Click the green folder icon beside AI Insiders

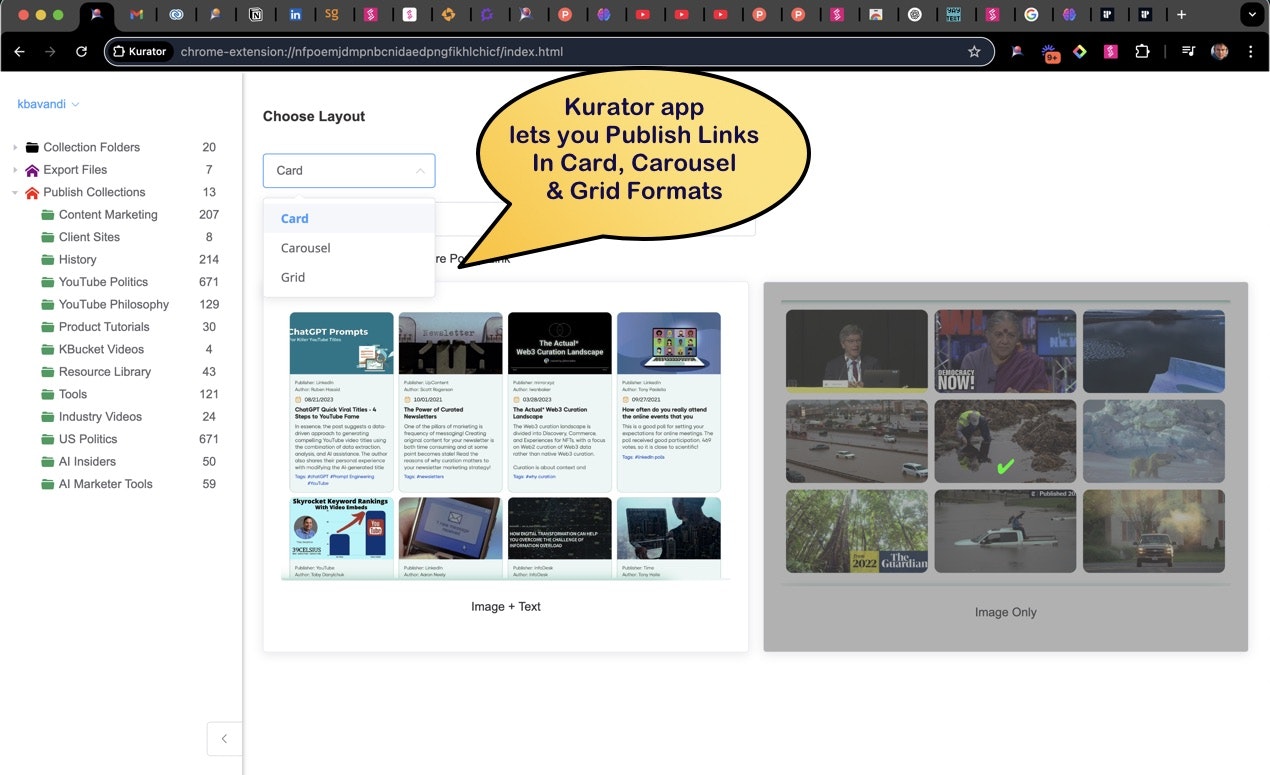[48, 462]
